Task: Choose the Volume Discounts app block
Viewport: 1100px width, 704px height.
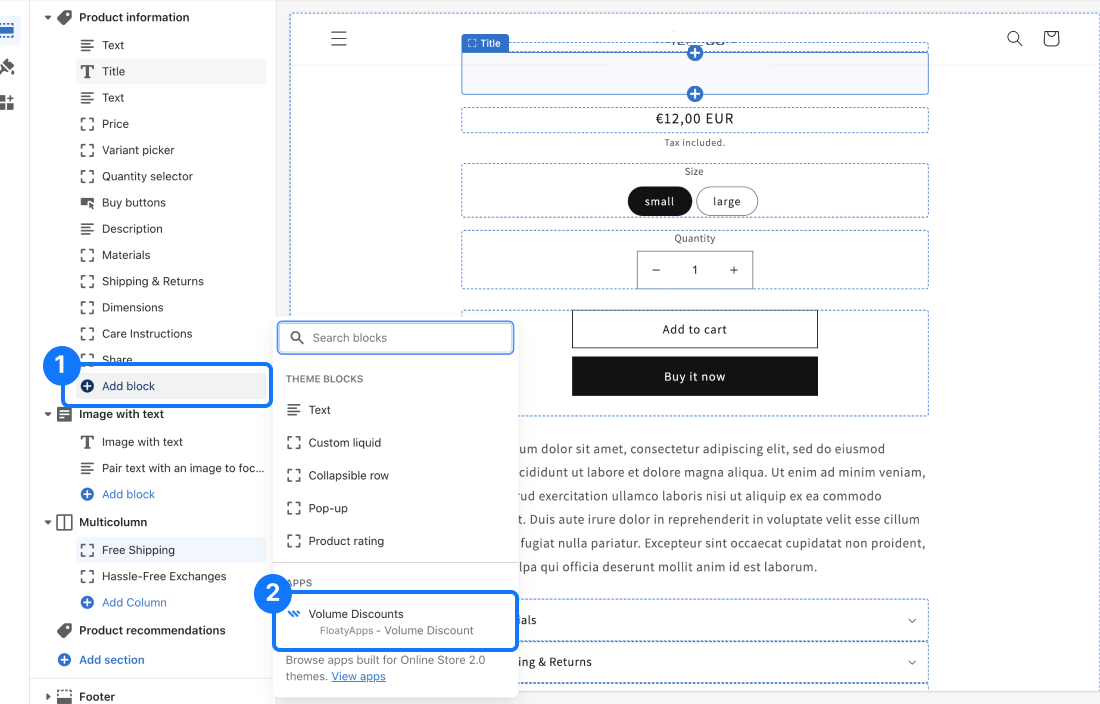Action: point(396,621)
